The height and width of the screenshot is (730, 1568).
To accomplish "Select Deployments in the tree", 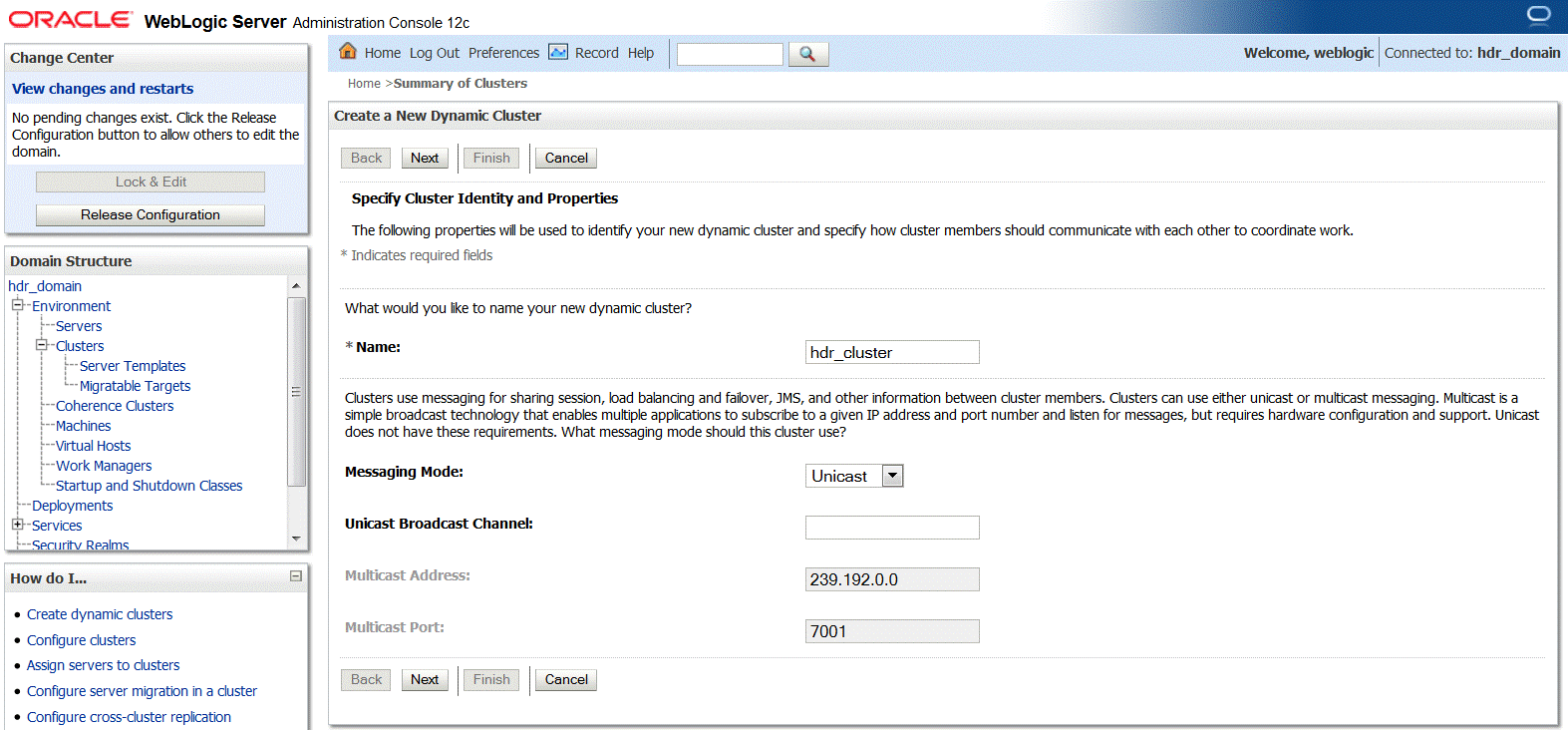I will pos(72,506).
